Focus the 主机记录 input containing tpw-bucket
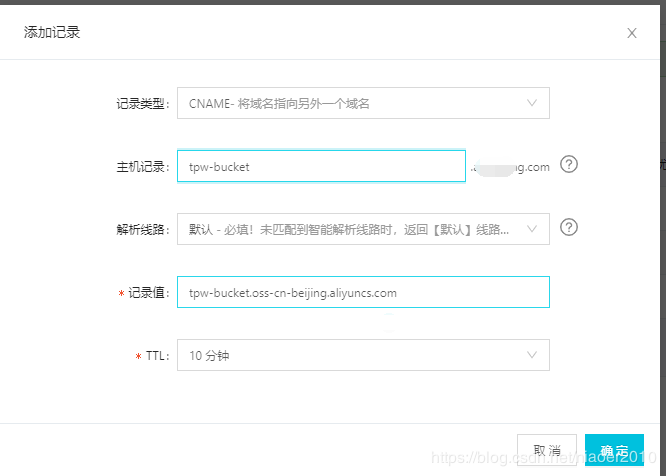 320,167
